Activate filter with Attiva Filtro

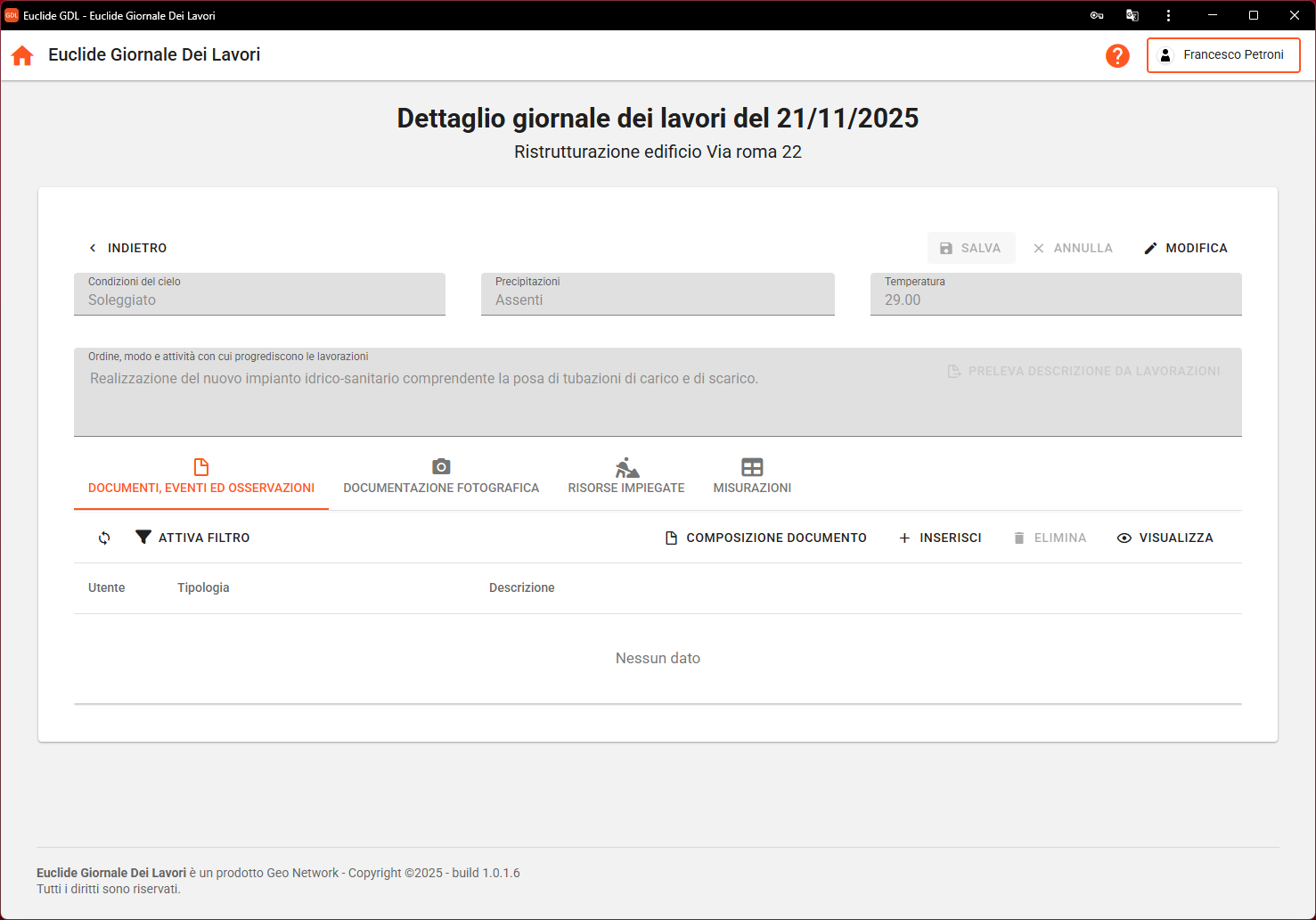point(192,538)
